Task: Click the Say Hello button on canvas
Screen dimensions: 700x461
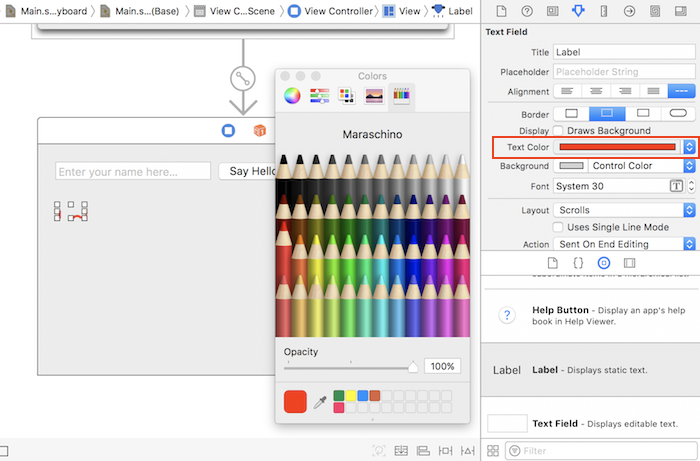Action: point(247,171)
